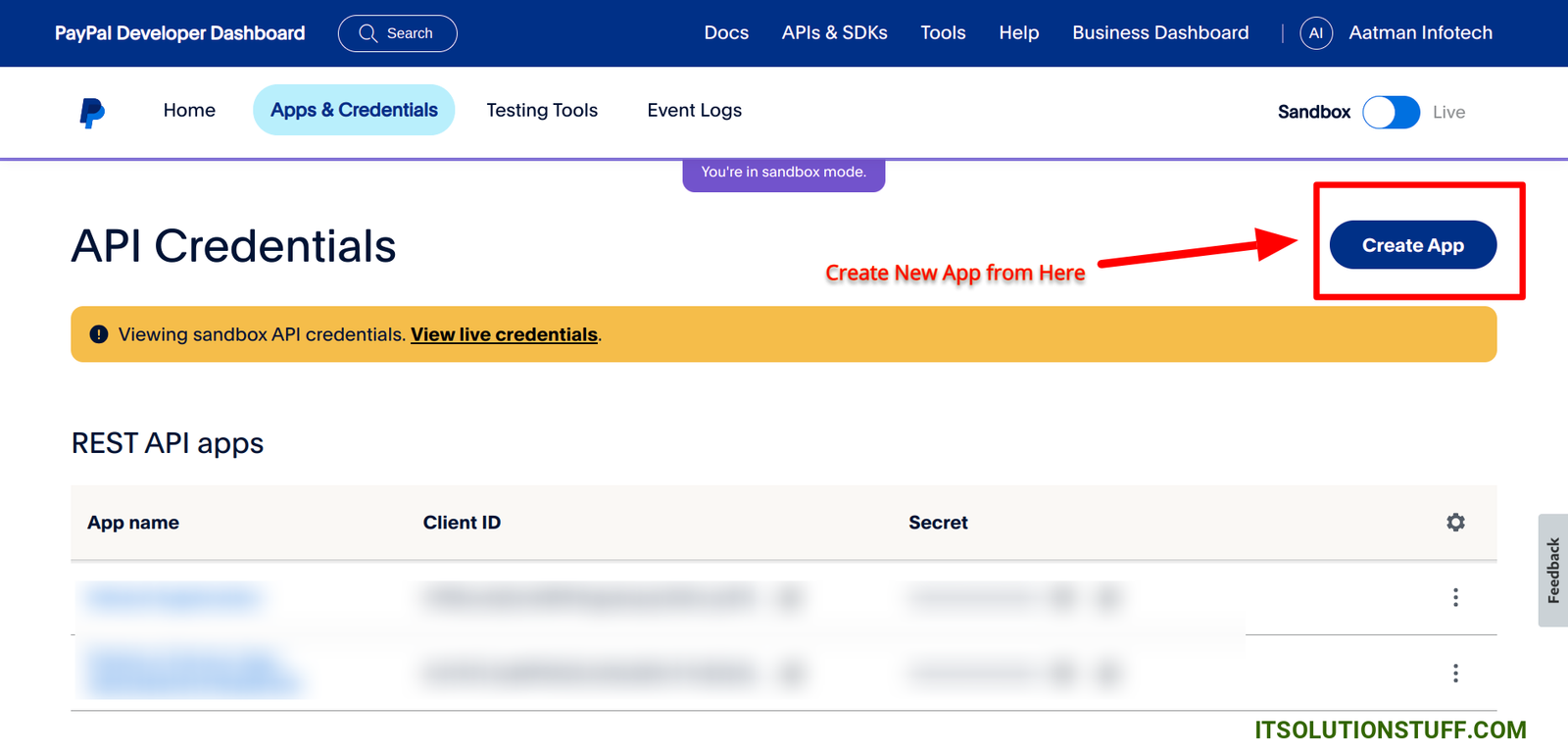Switch to the Testing Tools tab
This screenshot has width=1568, height=755.
542,111
